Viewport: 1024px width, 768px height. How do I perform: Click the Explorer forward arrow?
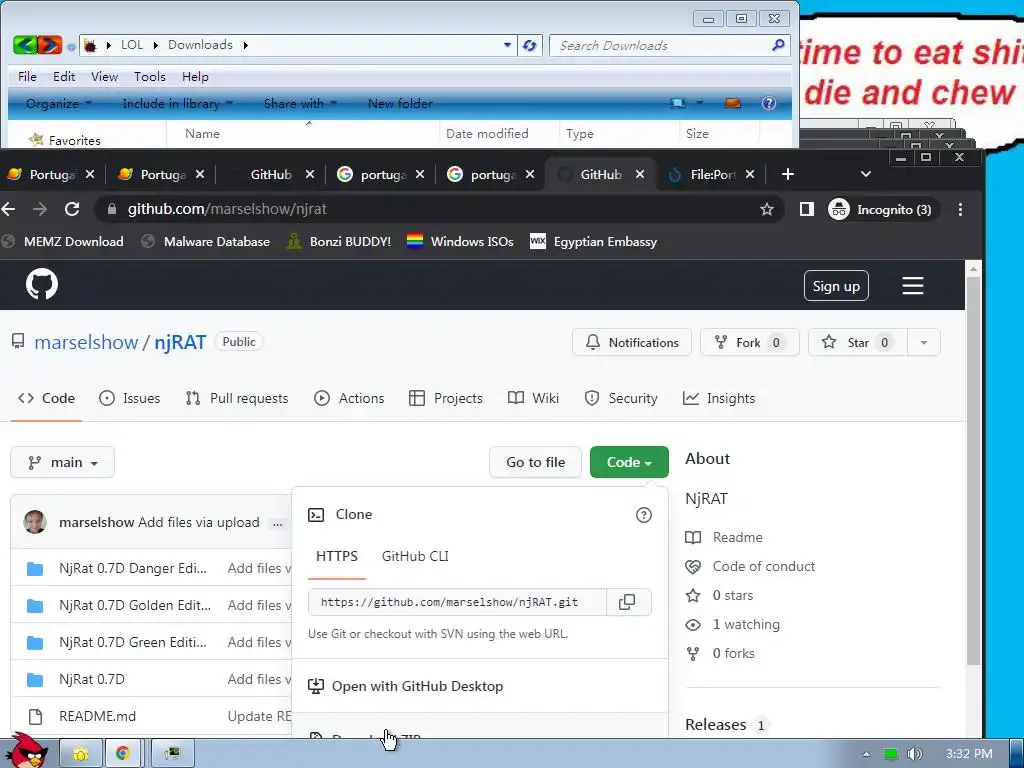pyautogui.click(x=50, y=45)
